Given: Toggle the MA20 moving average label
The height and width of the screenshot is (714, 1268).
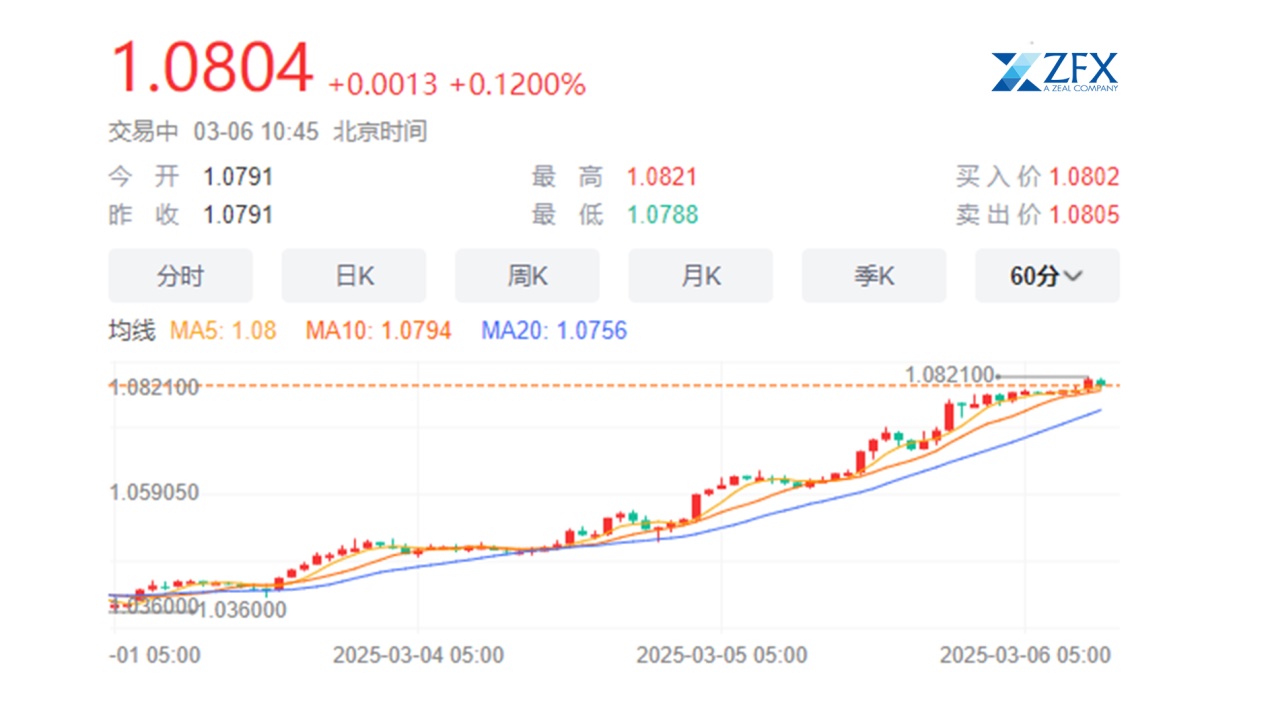Looking at the screenshot, I should pyautogui.click(x=554, y=331).
